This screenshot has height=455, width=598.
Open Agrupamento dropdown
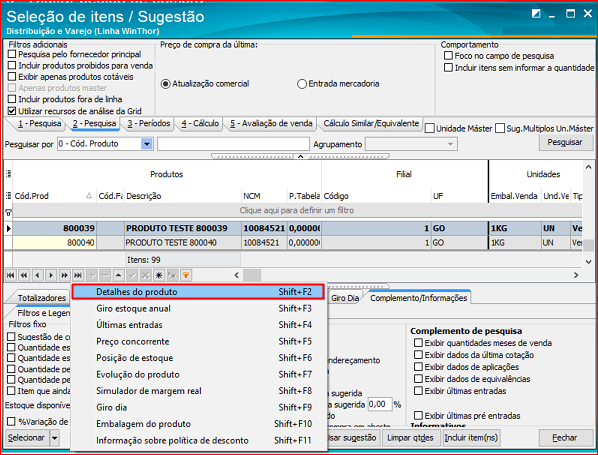(450, 144)
